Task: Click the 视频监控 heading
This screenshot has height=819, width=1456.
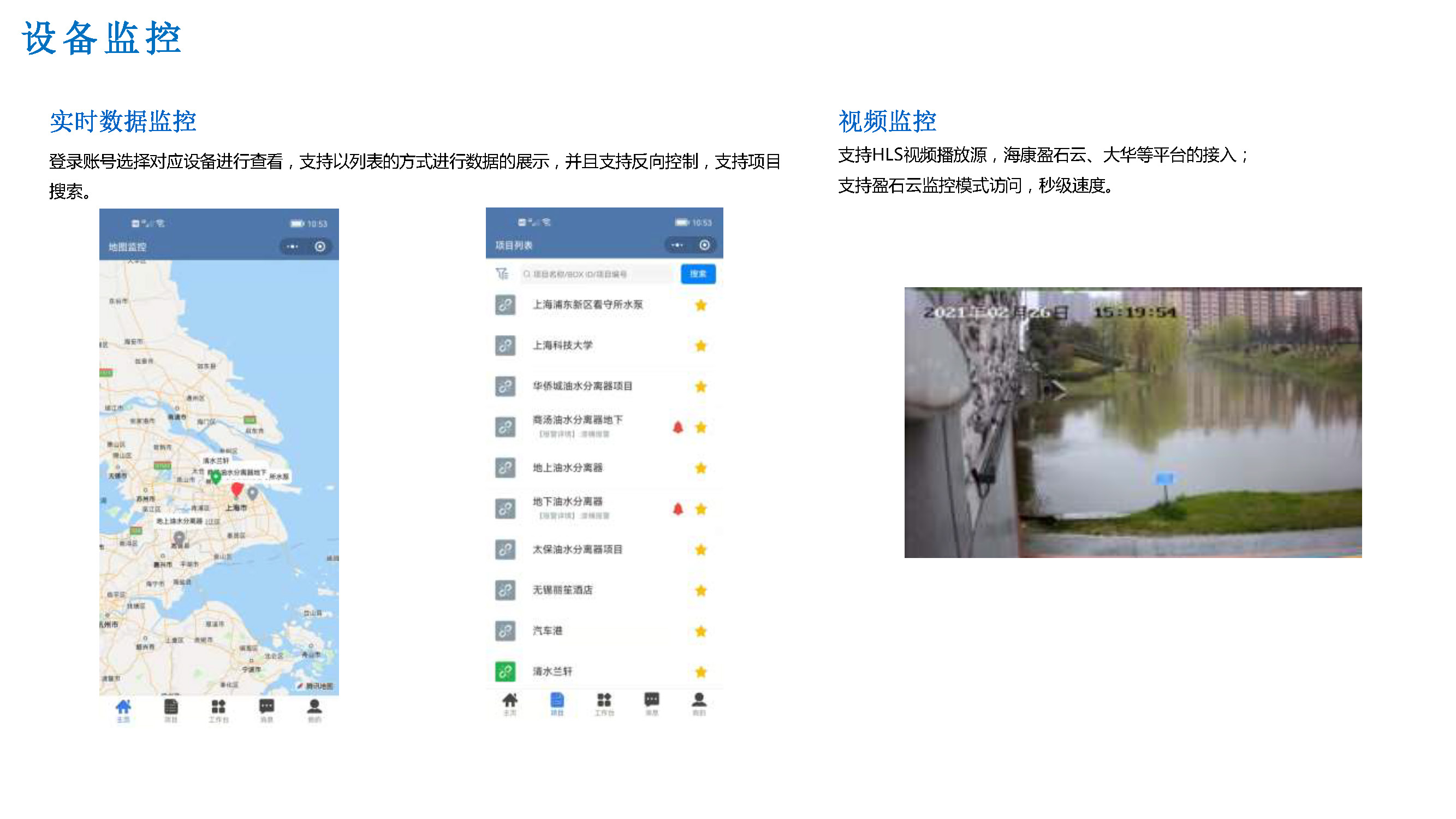Action: 887,122
